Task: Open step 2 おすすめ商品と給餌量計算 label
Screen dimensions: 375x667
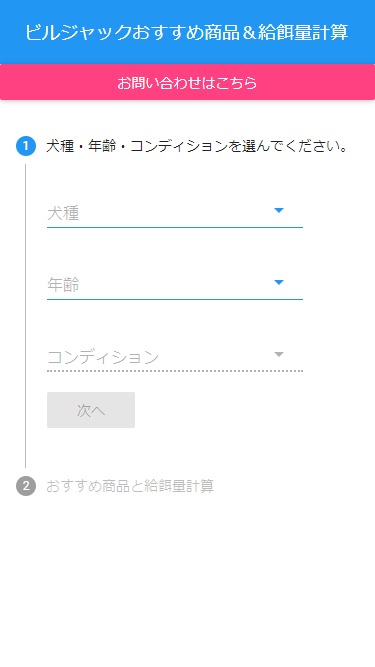Action: (130, 486)
